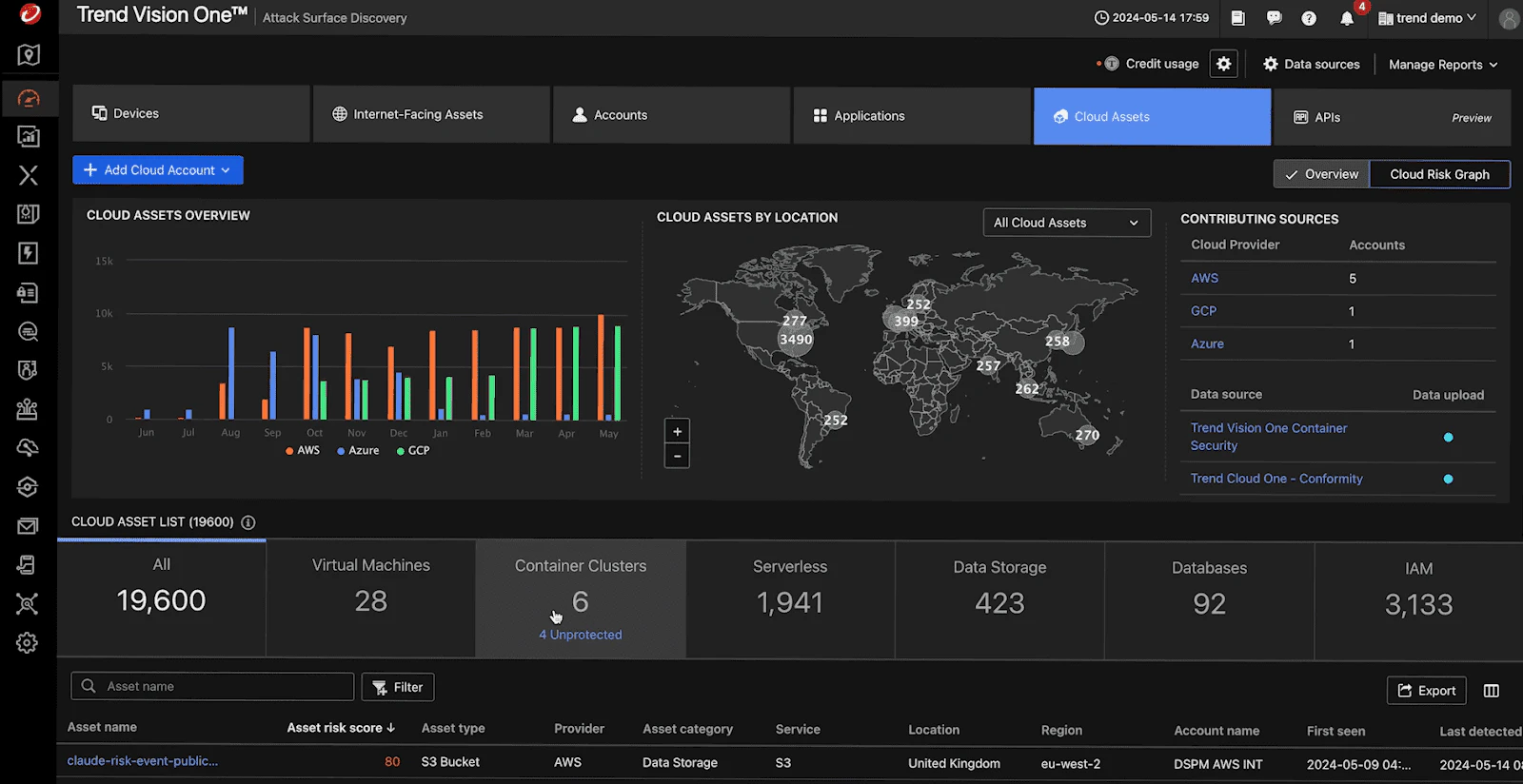Open the gear administration sidebar icon
This screenshot has height=784, width=1523.
pyautogui.click(x=29, y=643)
